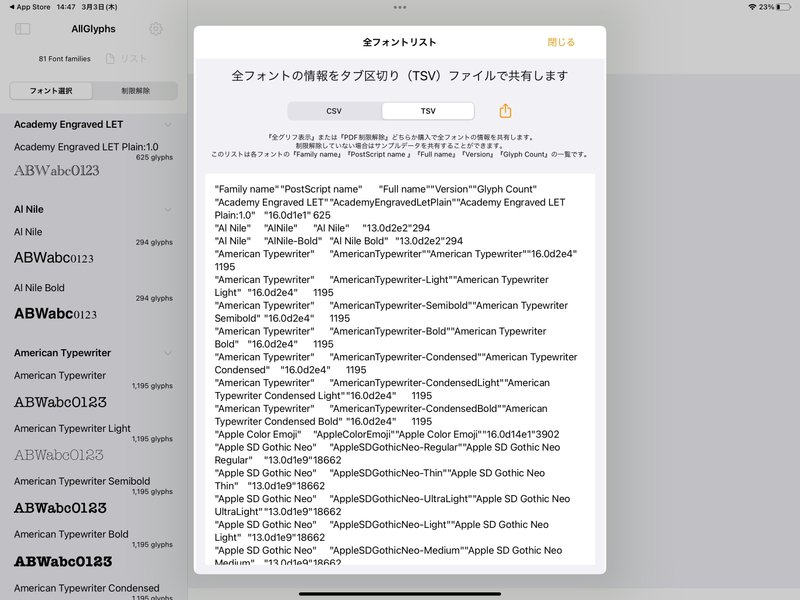Viewport: 800px width, 600px height.
Task: Select the TSV format segment
Action: tap(428, 111)
